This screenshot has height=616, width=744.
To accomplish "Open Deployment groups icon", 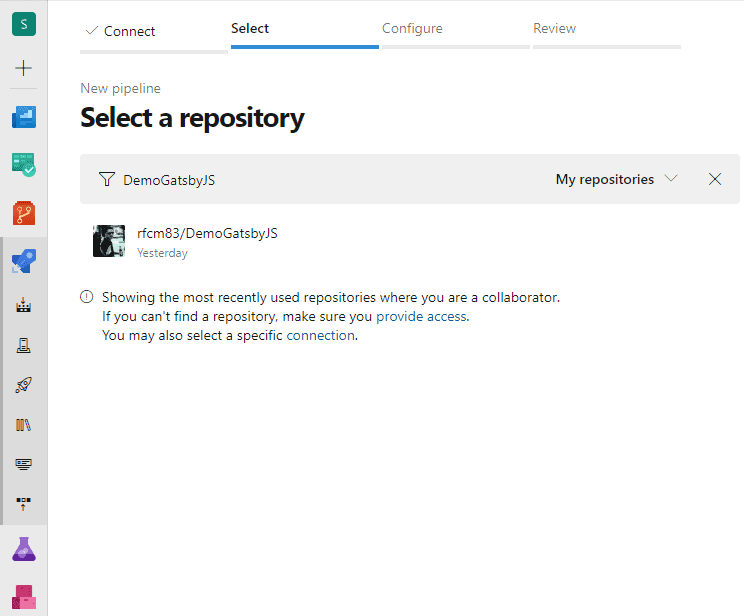I will (x=23, y=504).
